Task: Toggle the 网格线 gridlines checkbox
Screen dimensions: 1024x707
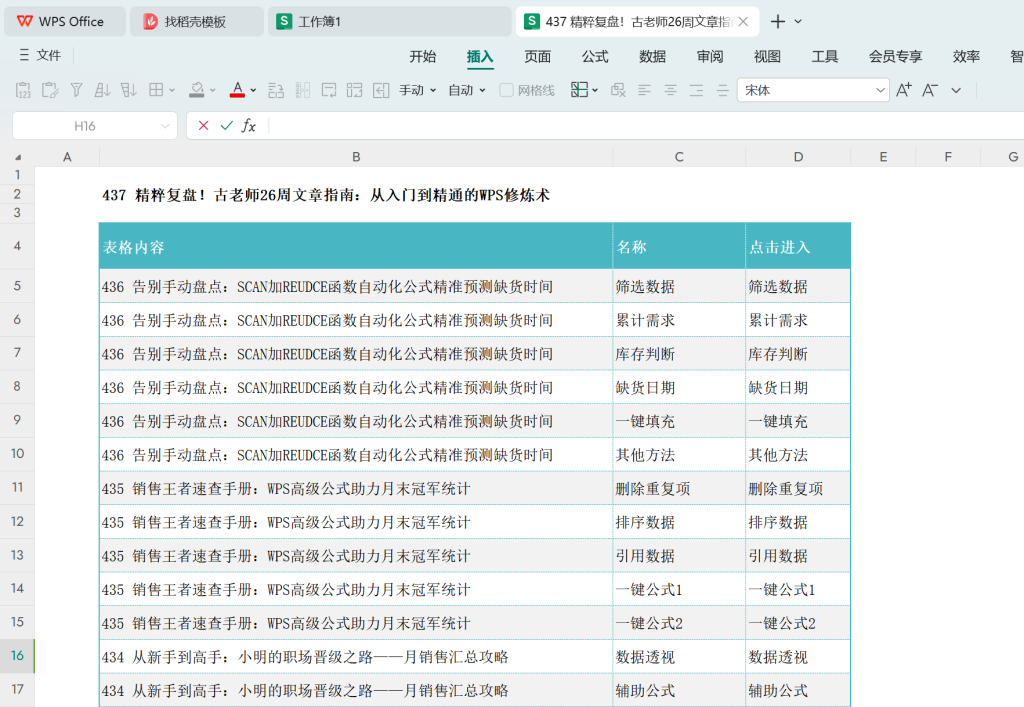Action: tap(506, 90)
